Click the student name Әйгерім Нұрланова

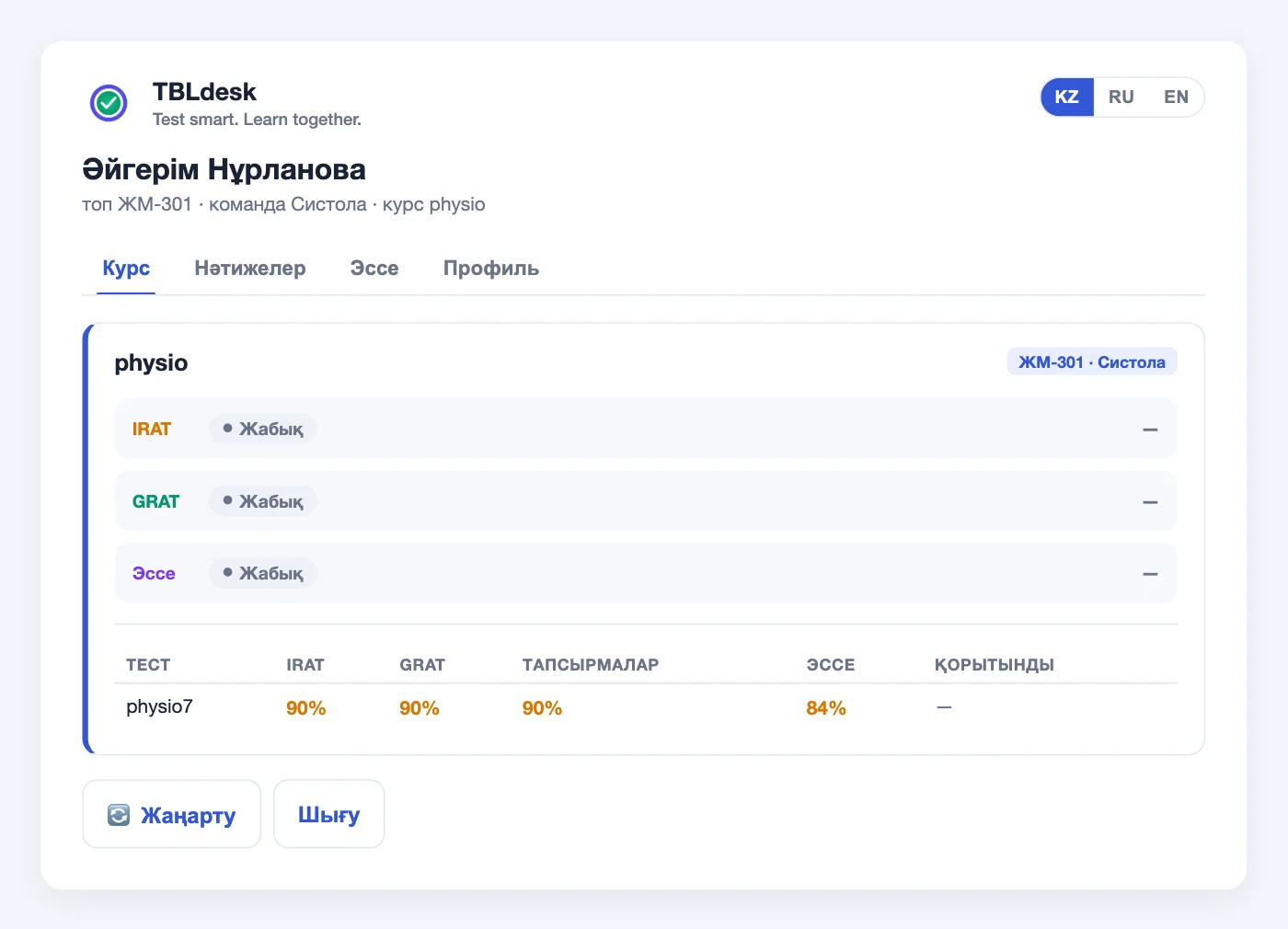point(224,169)
